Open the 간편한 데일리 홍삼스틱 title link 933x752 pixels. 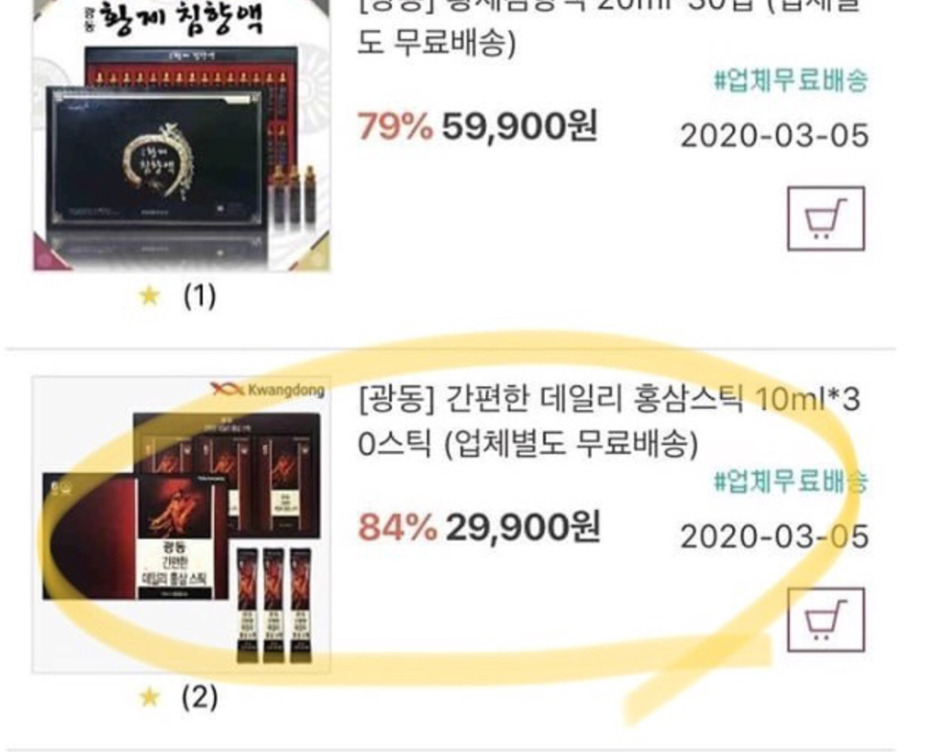(x=609, y=422)
